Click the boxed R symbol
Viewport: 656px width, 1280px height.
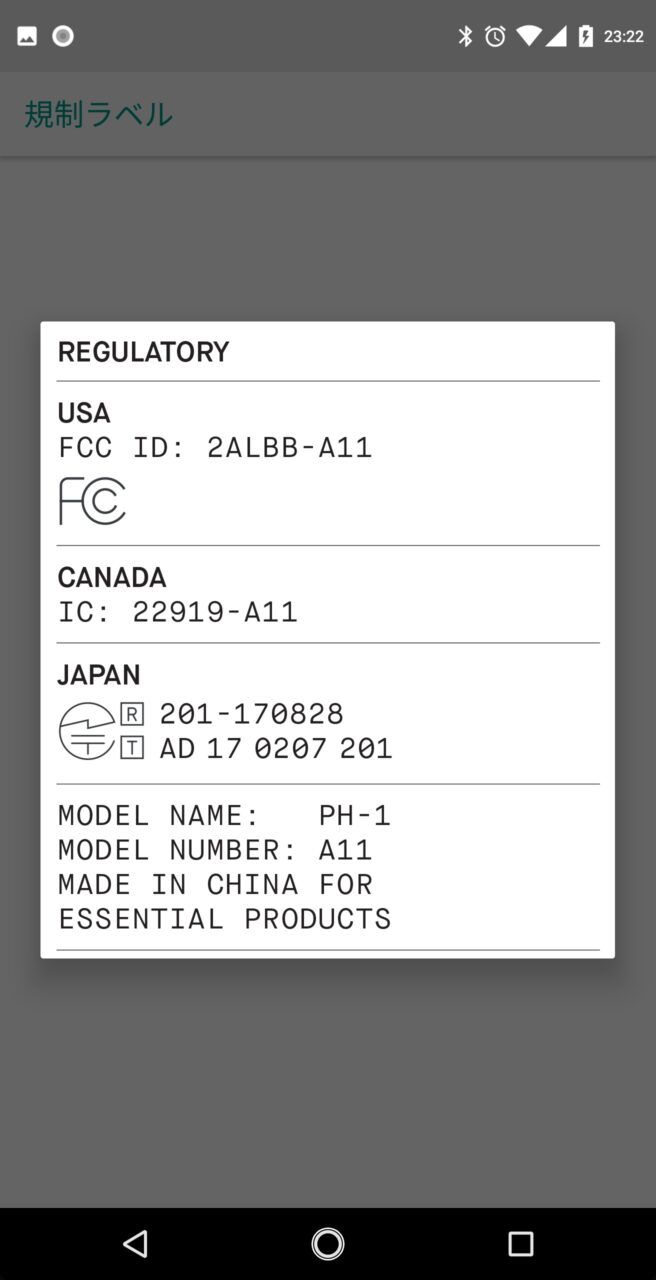pos(132,714)
